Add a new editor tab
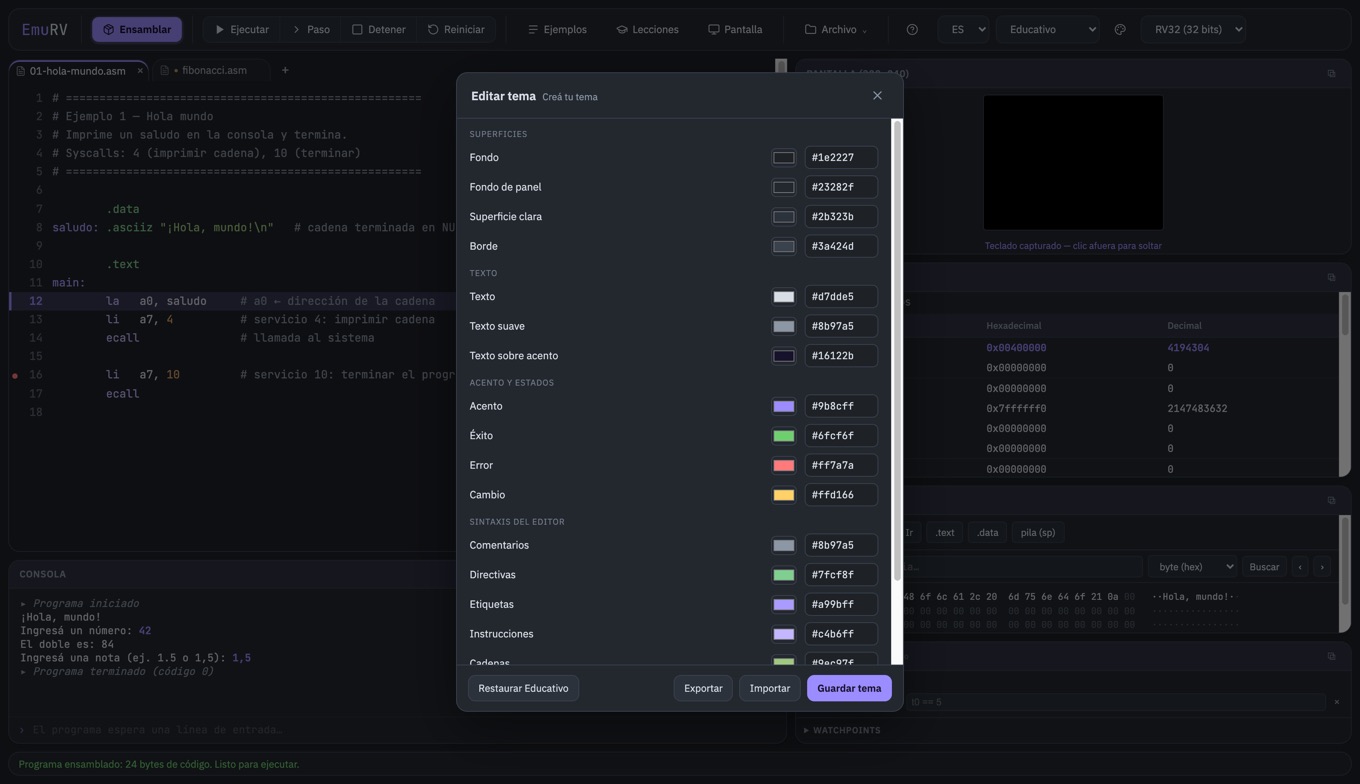The image size is (1360, 784). click(285, 71)
